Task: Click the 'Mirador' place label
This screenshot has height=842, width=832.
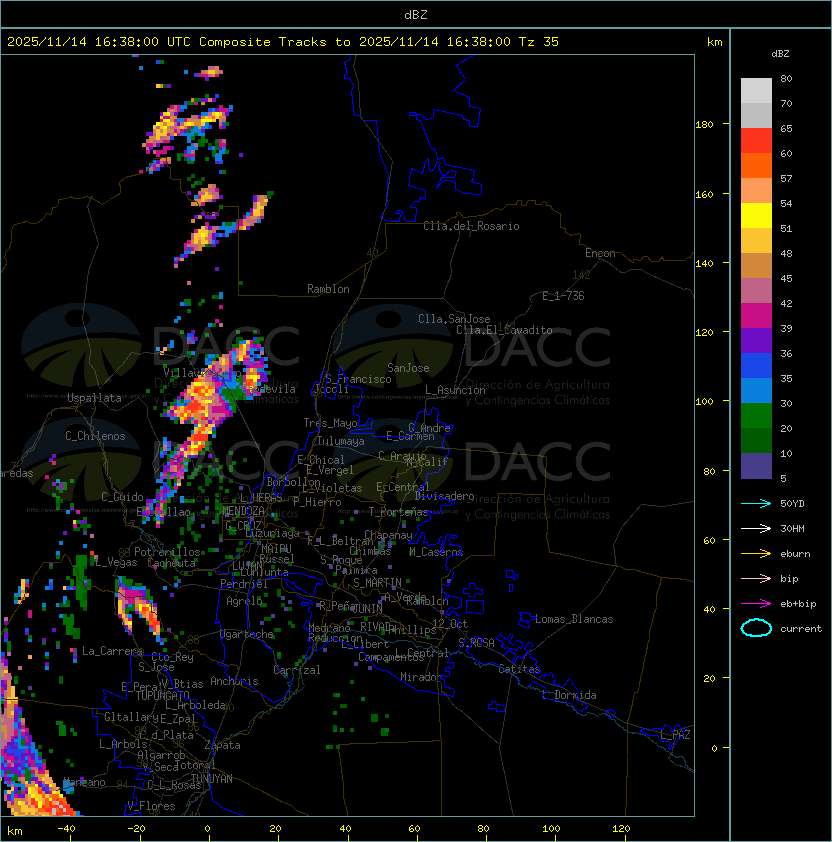Action: click(421, 677)
